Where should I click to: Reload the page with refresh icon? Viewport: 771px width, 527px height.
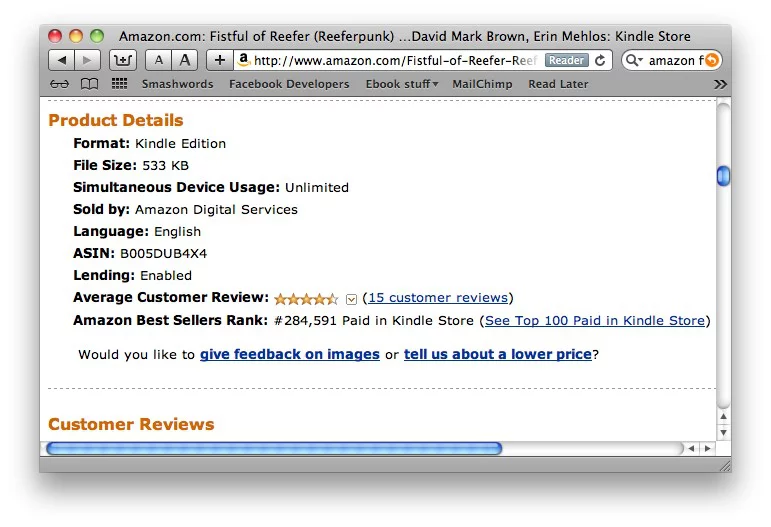click(x=600, y=60)
